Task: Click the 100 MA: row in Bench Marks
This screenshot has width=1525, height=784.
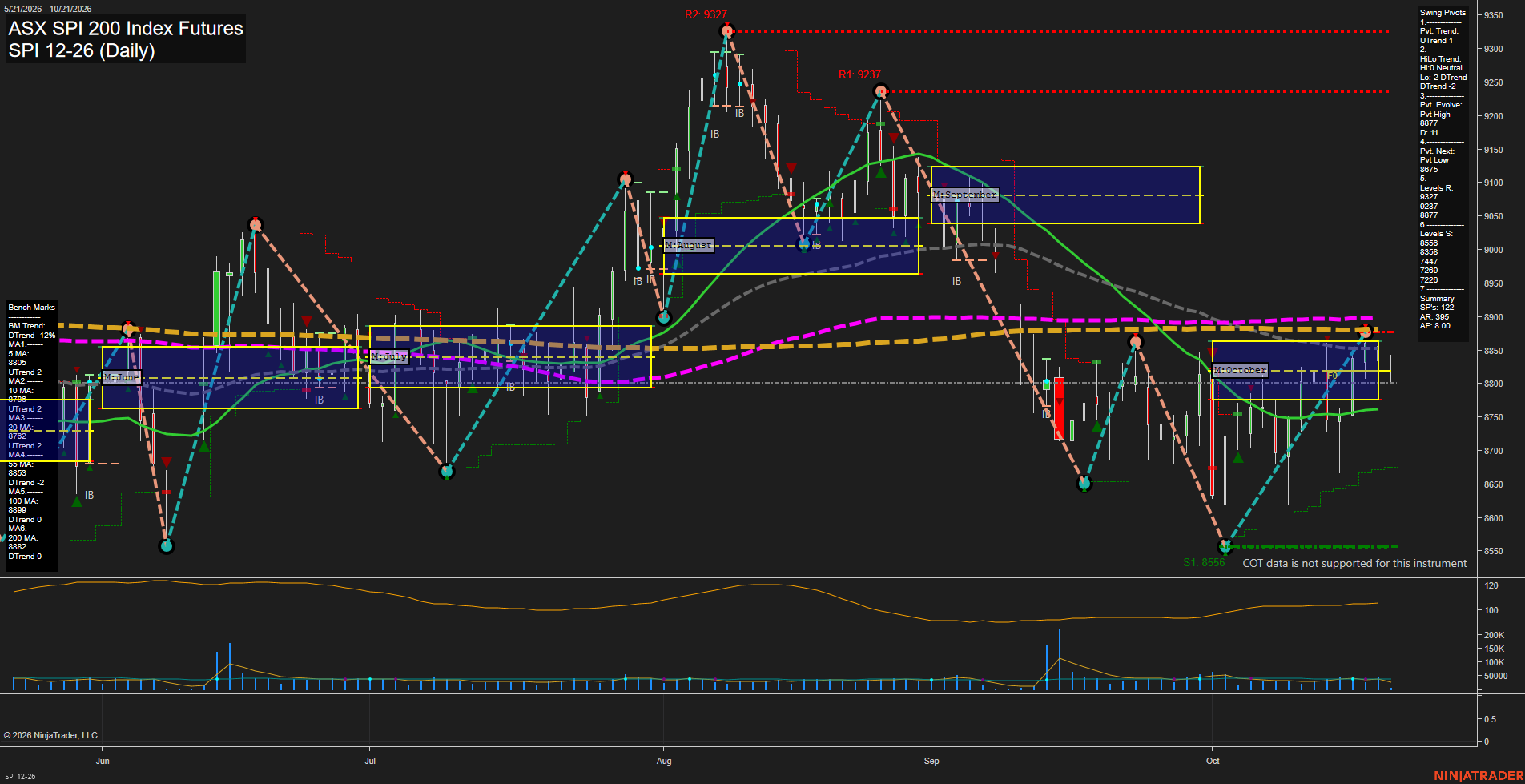Action: [22, 501]
